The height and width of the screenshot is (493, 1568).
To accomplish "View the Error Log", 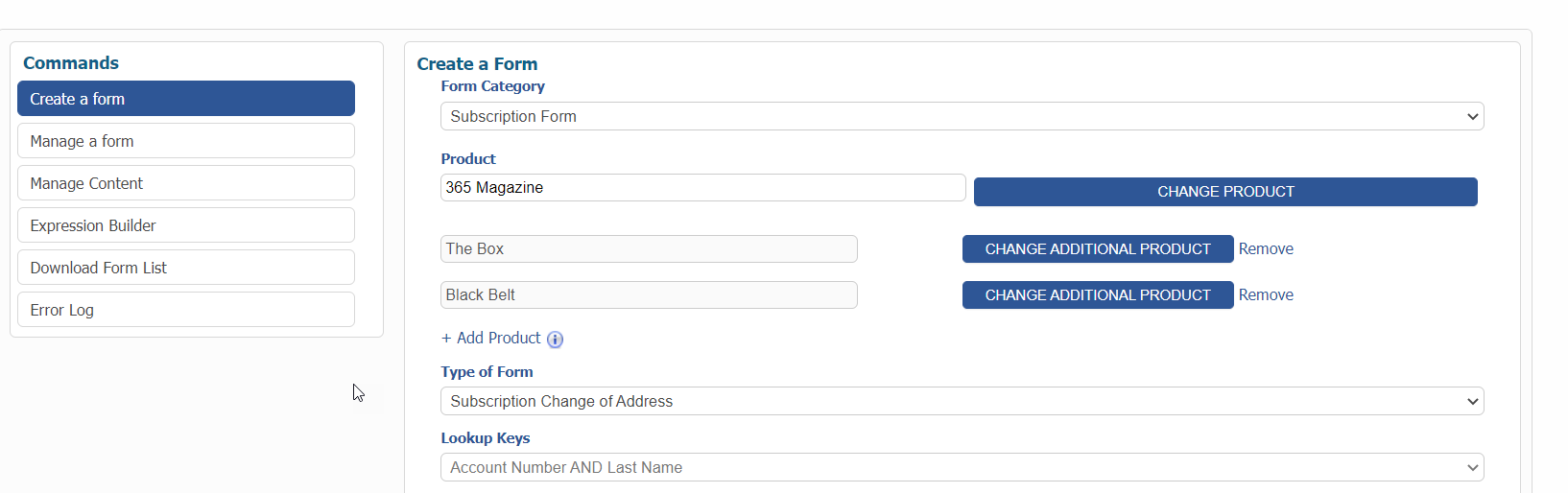I will tap(186, 310).
